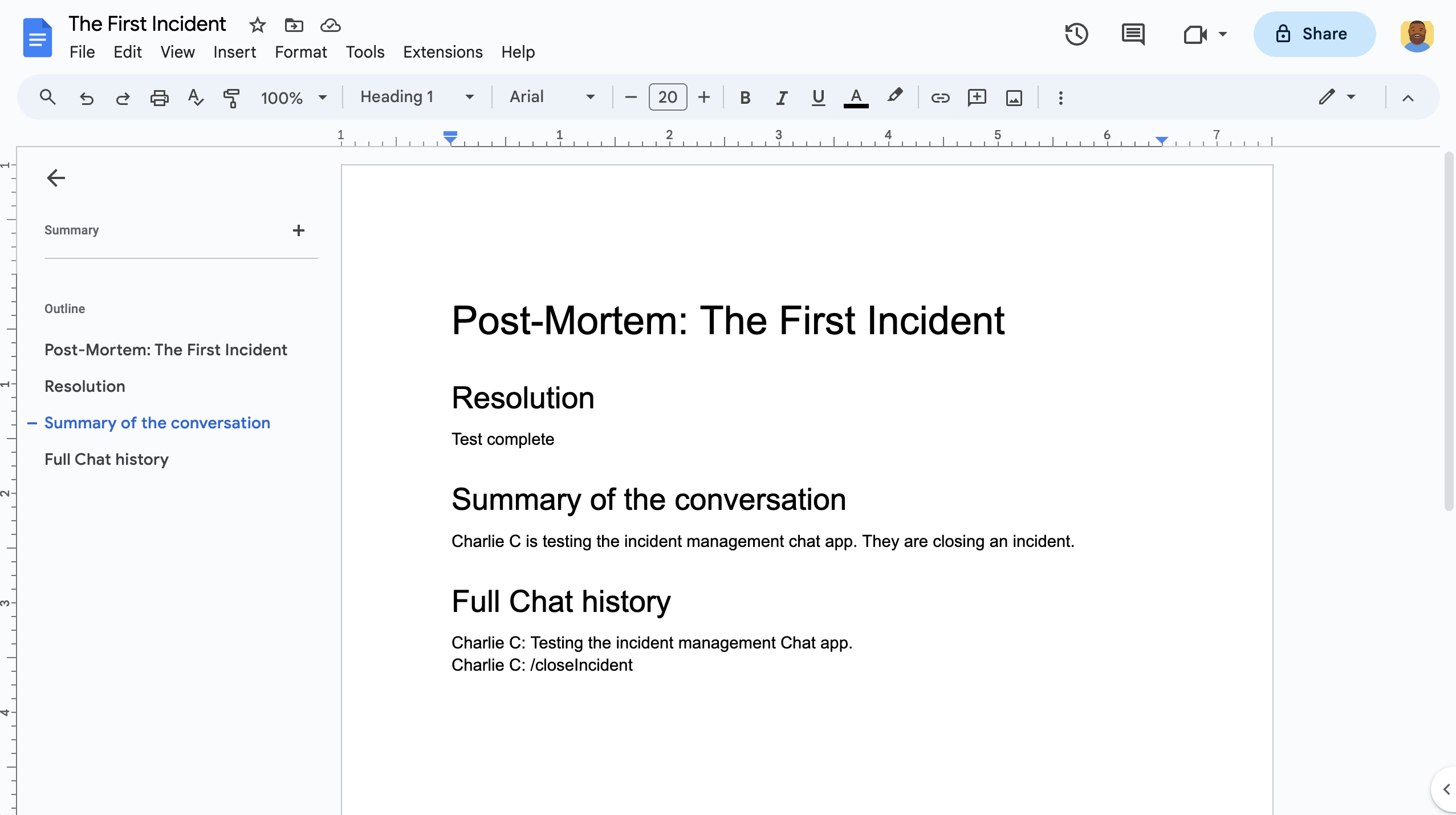Click the document version history icon
Screen dimensions: 1456x815
pyautogui.click(x=1078, y=34)
